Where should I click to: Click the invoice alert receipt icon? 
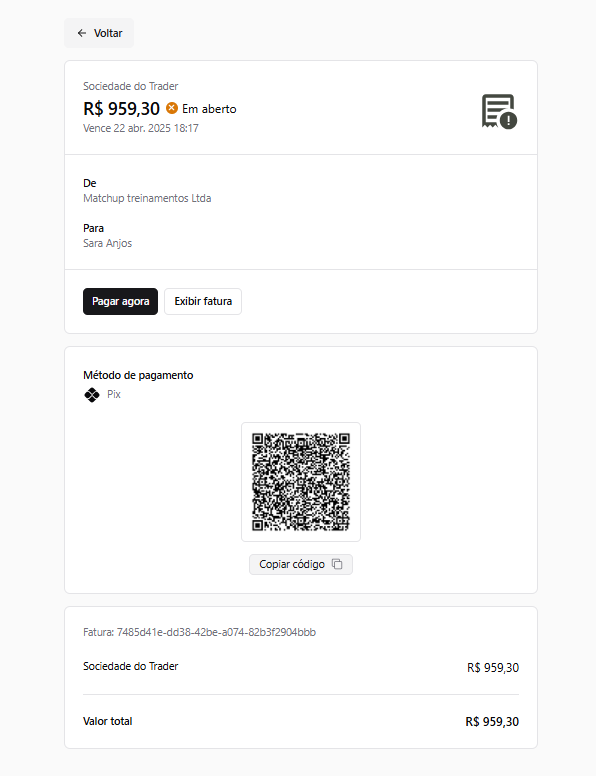(x=499, y=111)
